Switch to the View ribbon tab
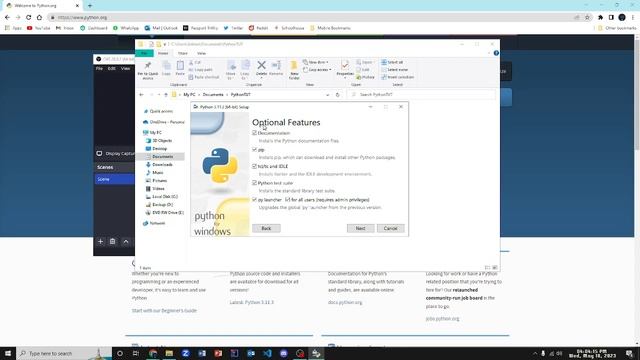This screenshot has height=360, width=640. tap(201, 53)
